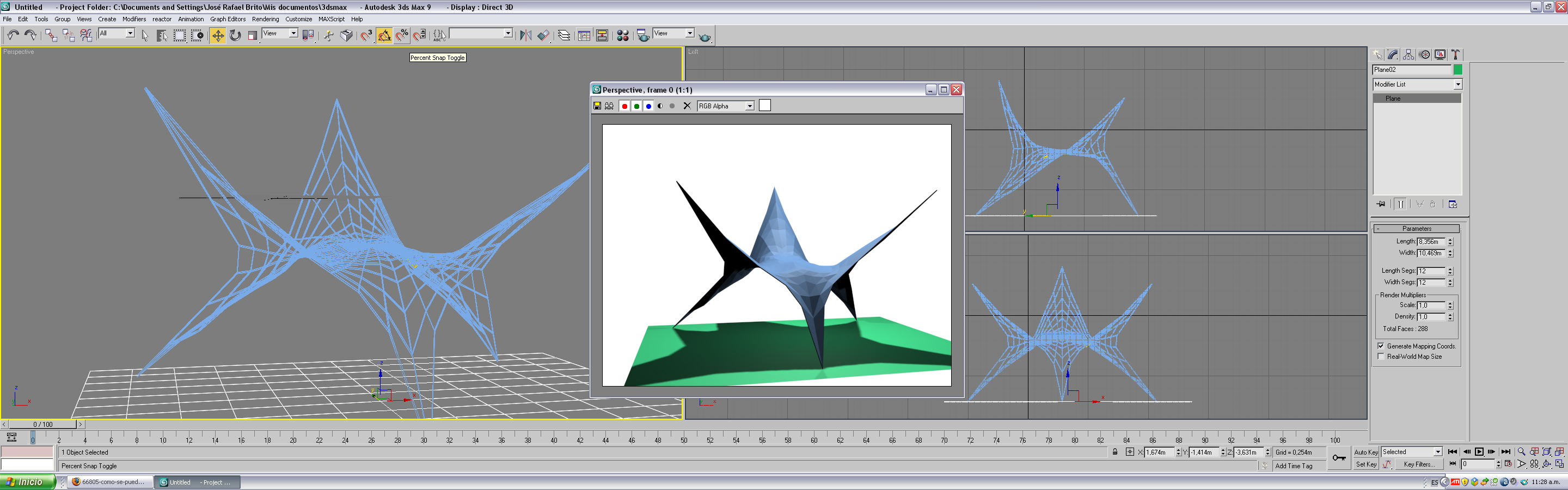Click the Length value field
Viewport: 1568px width, 490px height.
point(1430,242)
